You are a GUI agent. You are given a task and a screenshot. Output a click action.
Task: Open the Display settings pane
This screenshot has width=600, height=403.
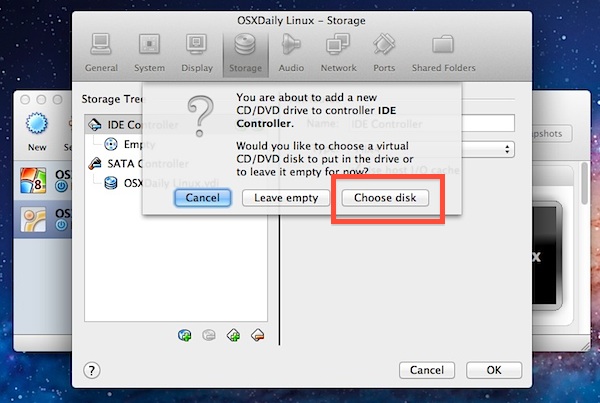(196, 52)
